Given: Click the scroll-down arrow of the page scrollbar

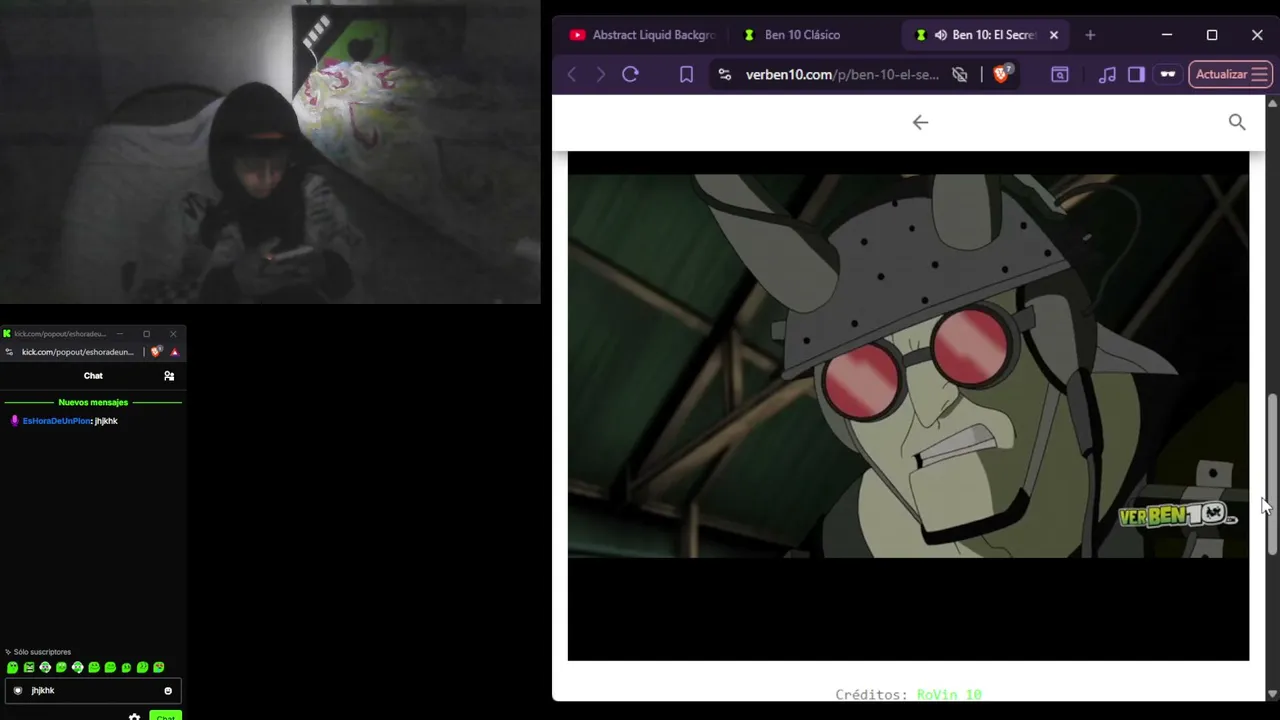Looking at the screenshot, I should coord(1272,693).
